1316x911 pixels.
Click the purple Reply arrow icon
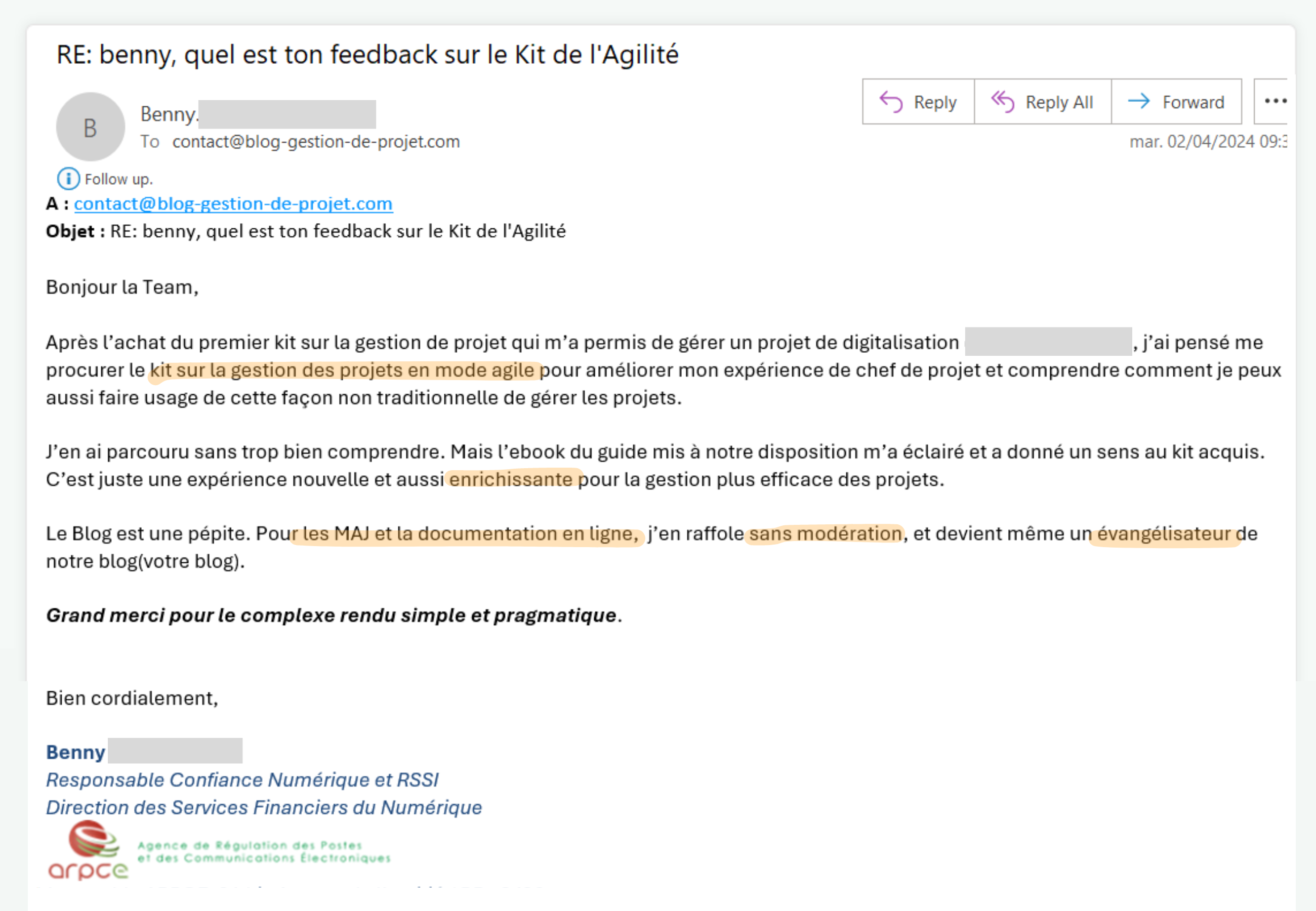(x=891, y=102)
